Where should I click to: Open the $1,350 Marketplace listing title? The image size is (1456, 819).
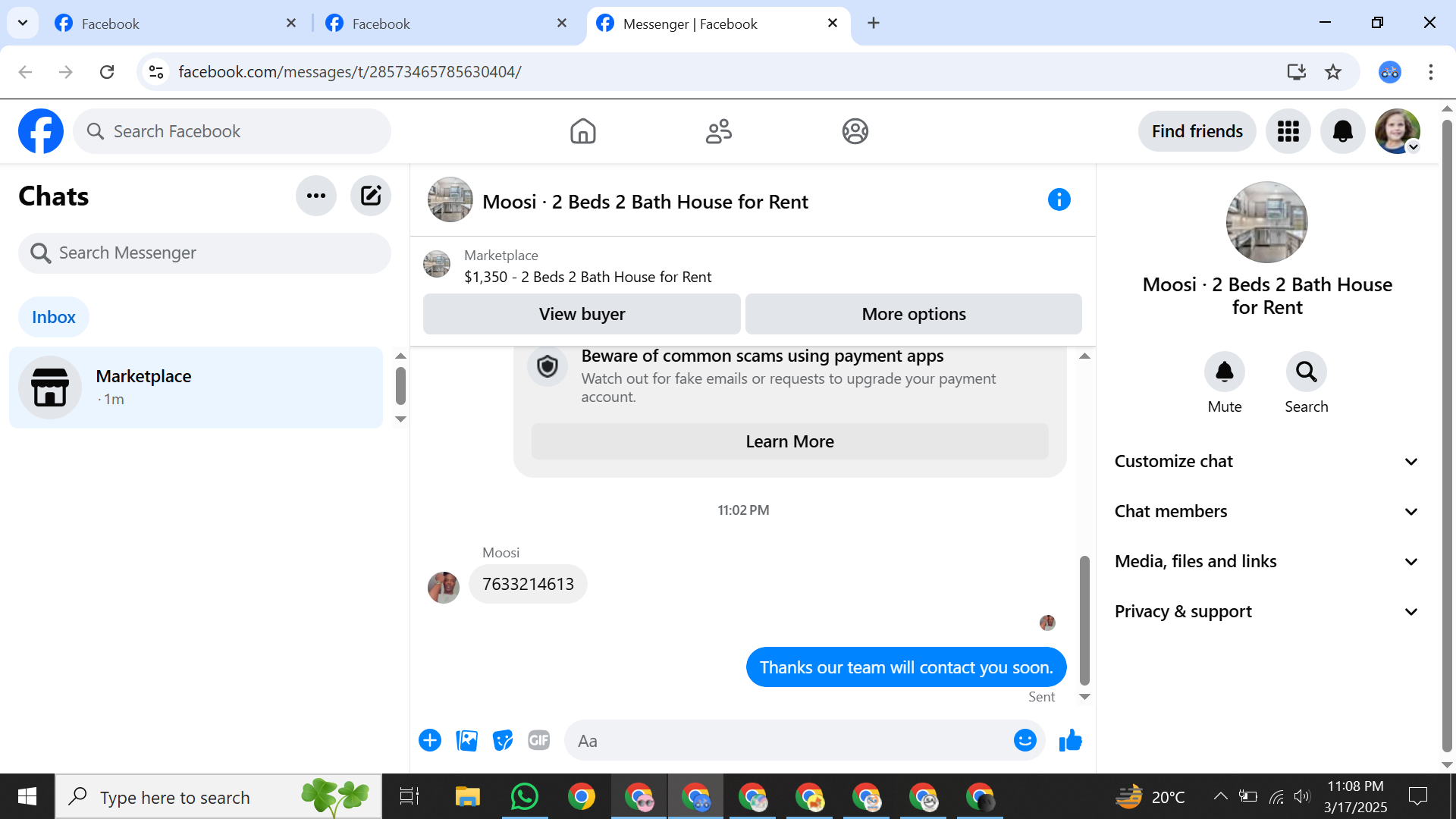click(588, 277)
